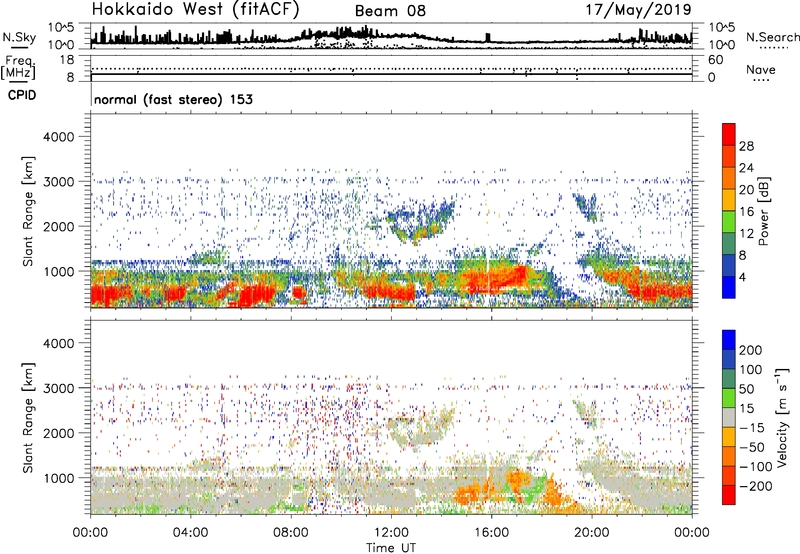Image resolution: width=800 pixels, height=554 pixels.
Task: Click the 'Velocity [m s⁻¹]' color bar label
Action: click(x=782, y=417)
